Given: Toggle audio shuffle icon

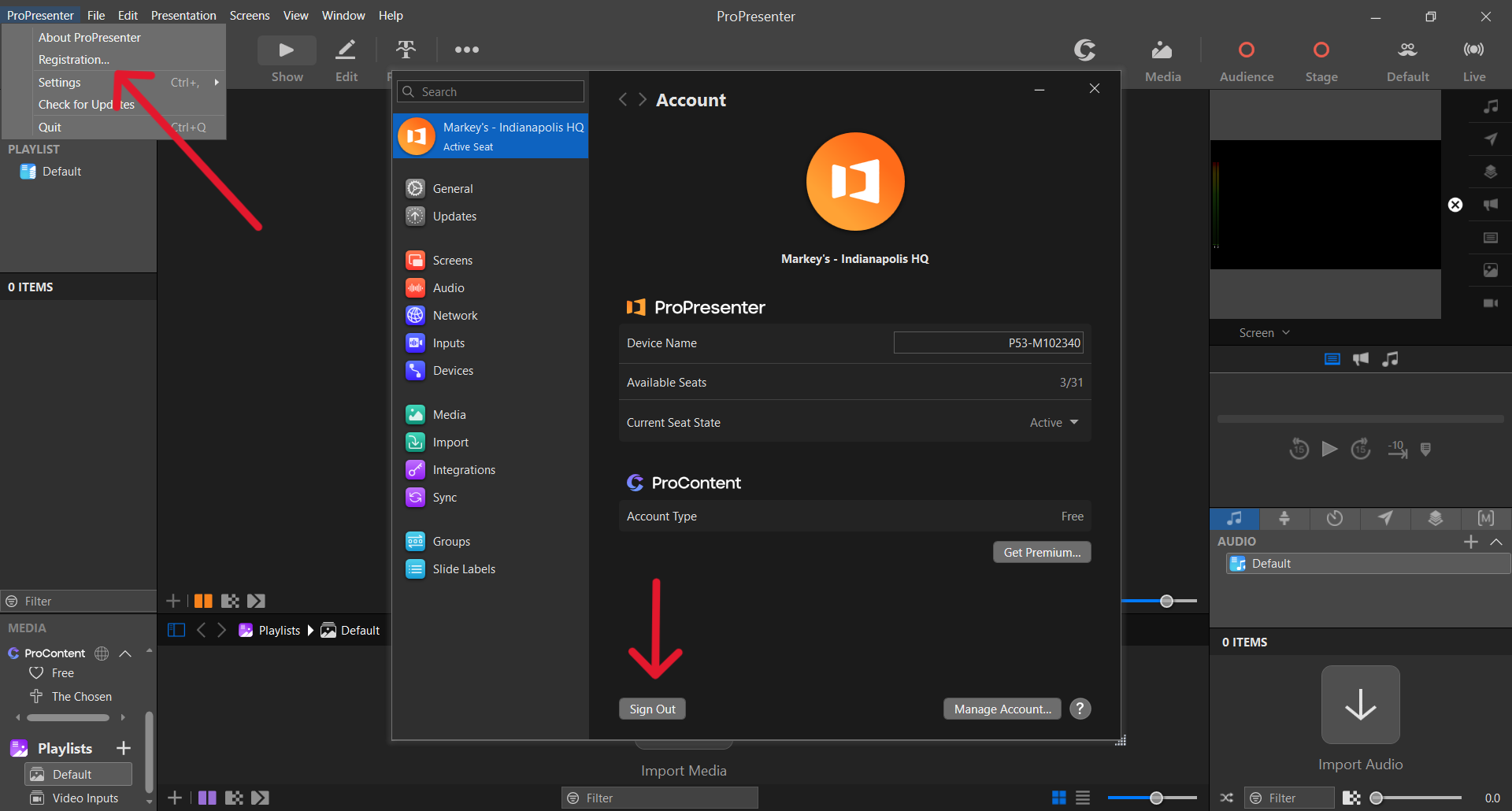Looking at the screenshot, I should tap(1227, 798).
